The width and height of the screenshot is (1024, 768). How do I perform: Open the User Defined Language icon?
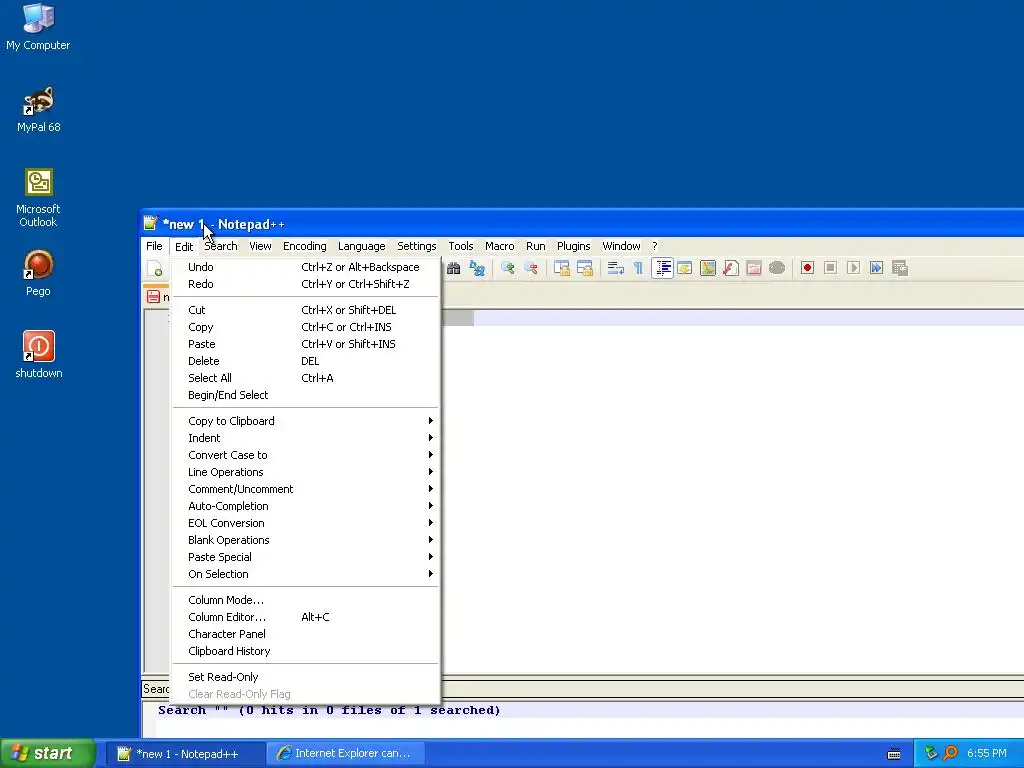click(x=685, y=268)
